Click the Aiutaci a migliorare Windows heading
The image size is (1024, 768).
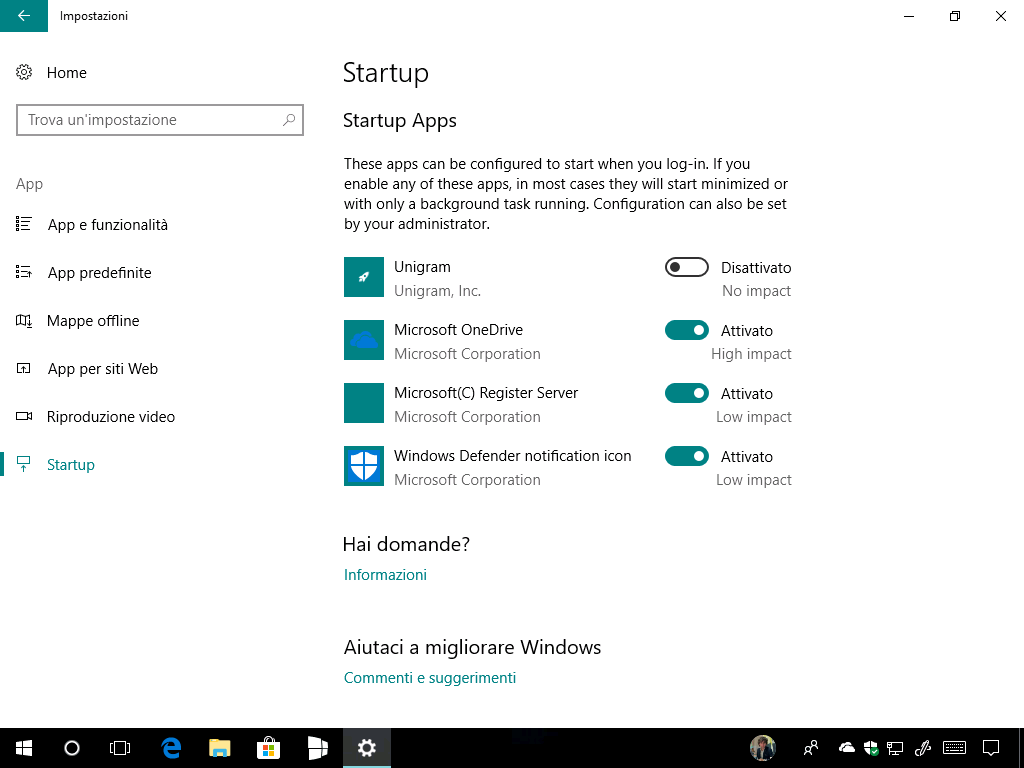coord(472,647)
